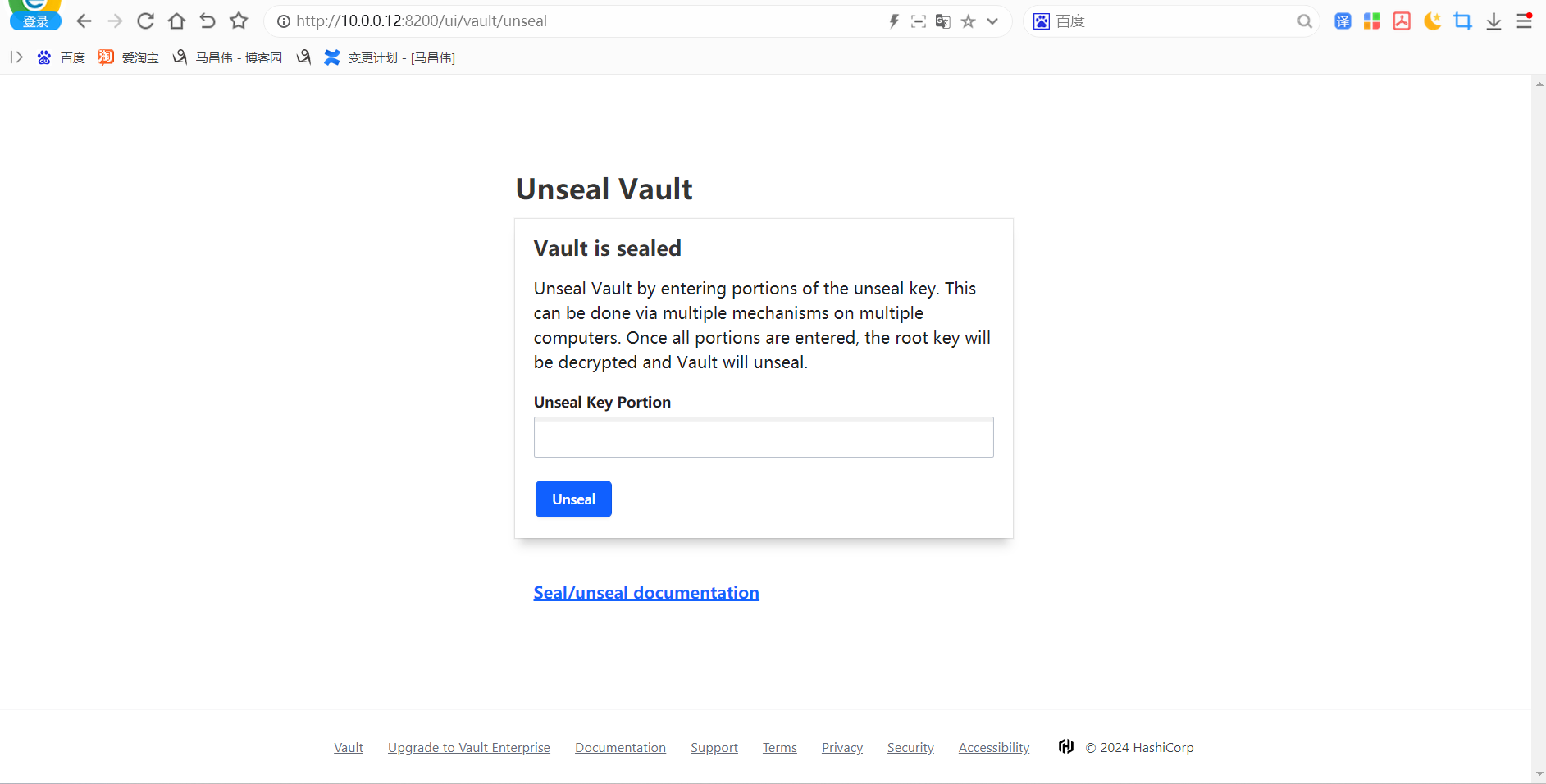Viewport: 1546px width, 784px height.
Task: Click the Accessibility footer link
Action: pyautogui.click(x=994, y=748)
